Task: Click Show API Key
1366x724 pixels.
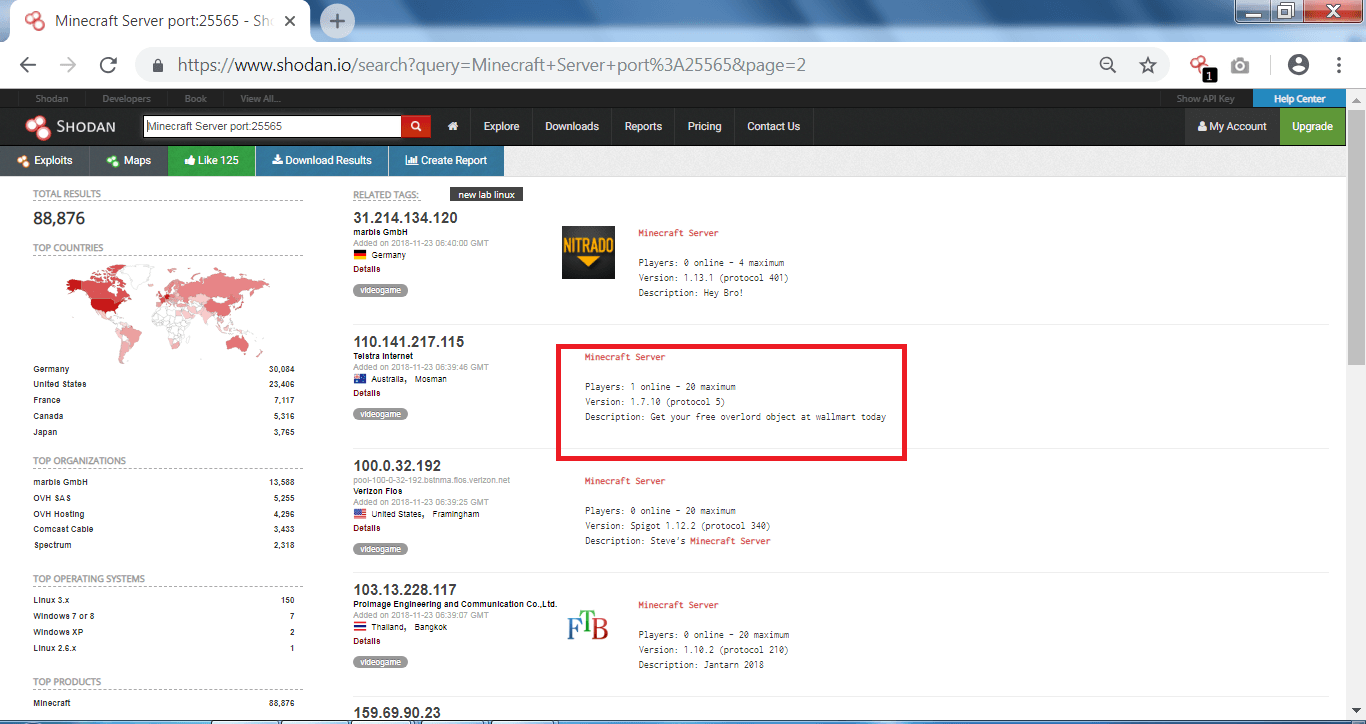Action: click(x=1205, y=99)
